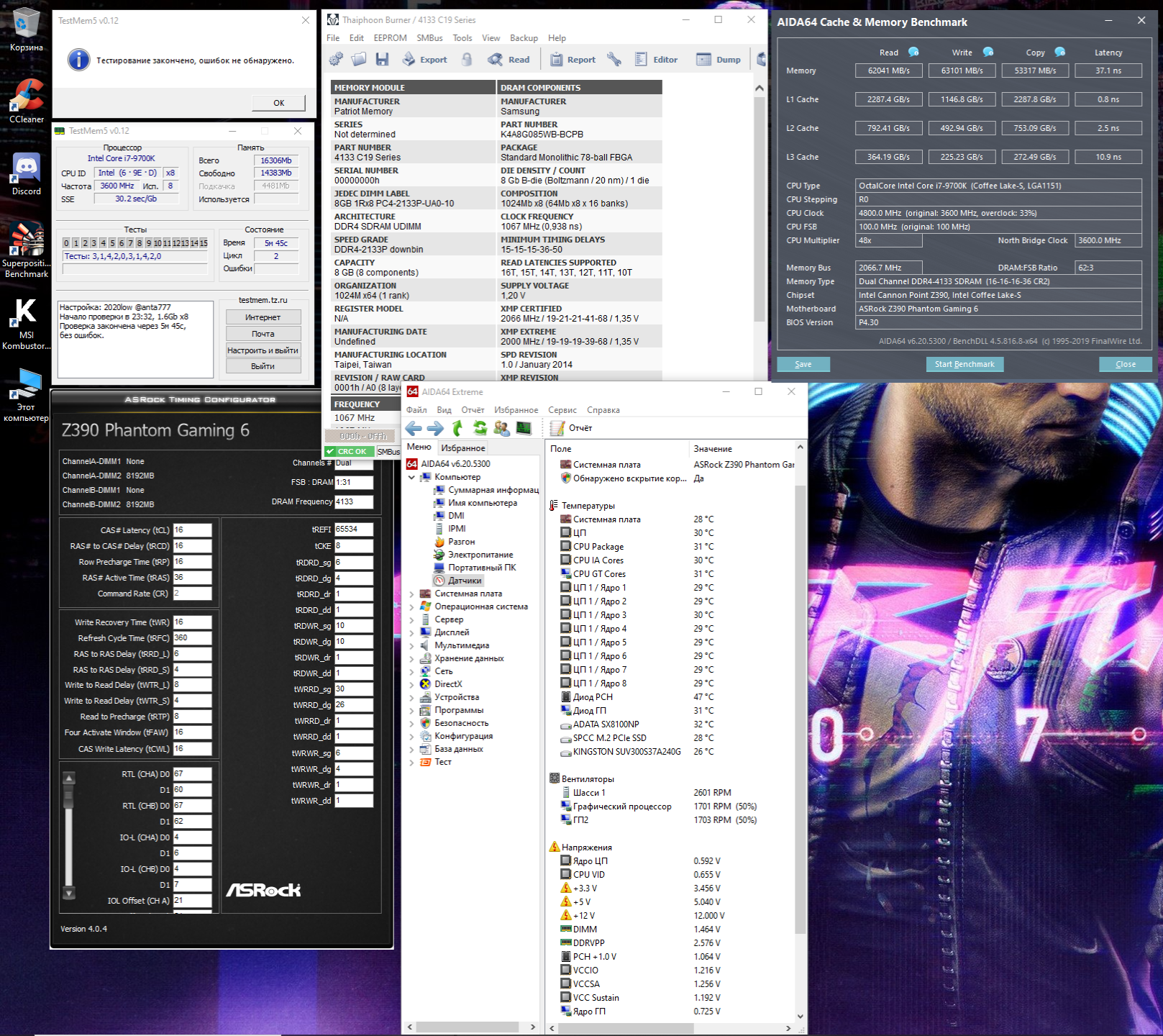Open the EEPROM menu in Thaiphoon Burner
Image resolution: width=1163 pixels, height=1036 pixels.
pyautogui.click(x=390, y=38)
